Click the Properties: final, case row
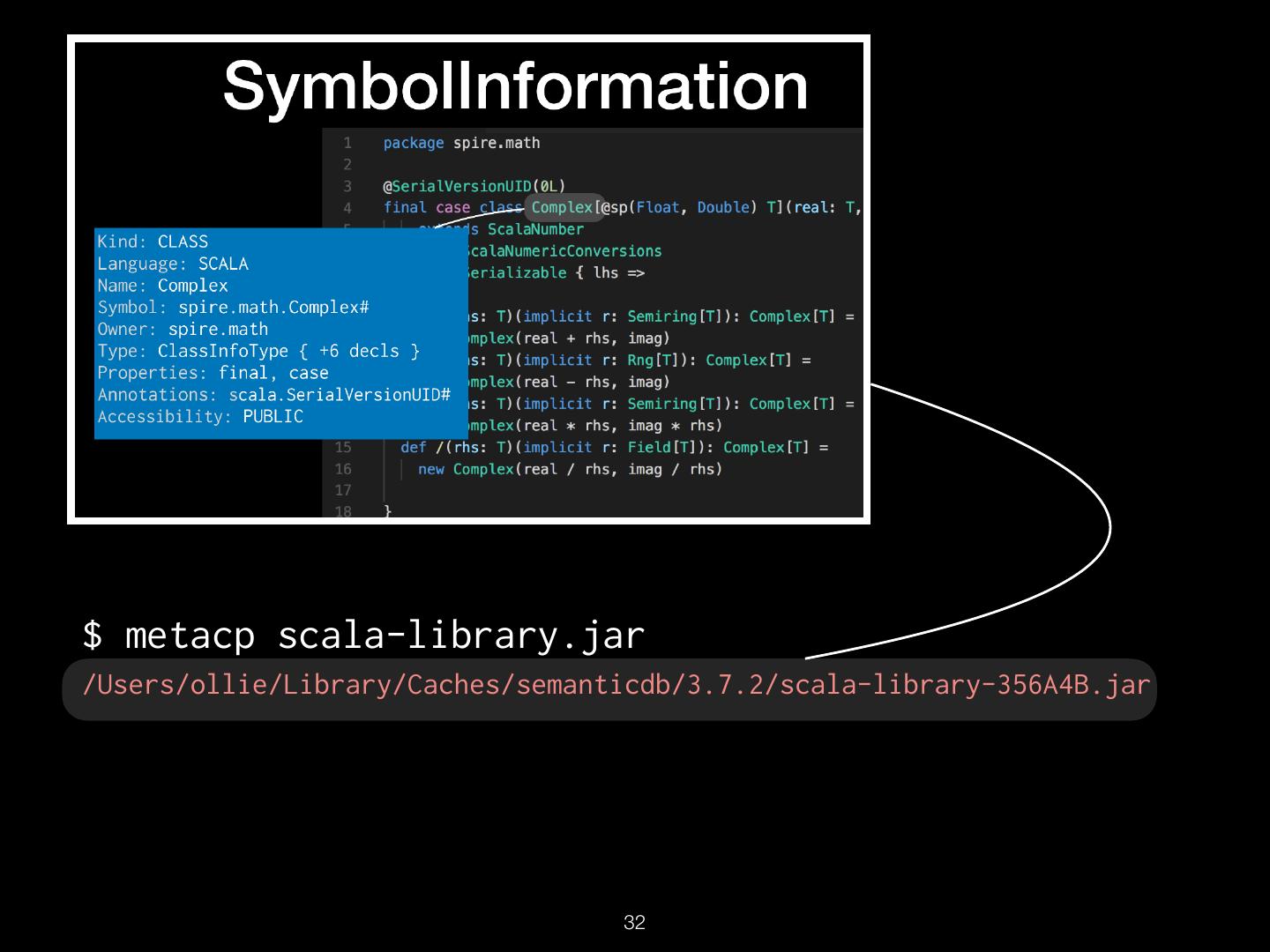This screenshot has width=1270, height=952. 213,373
